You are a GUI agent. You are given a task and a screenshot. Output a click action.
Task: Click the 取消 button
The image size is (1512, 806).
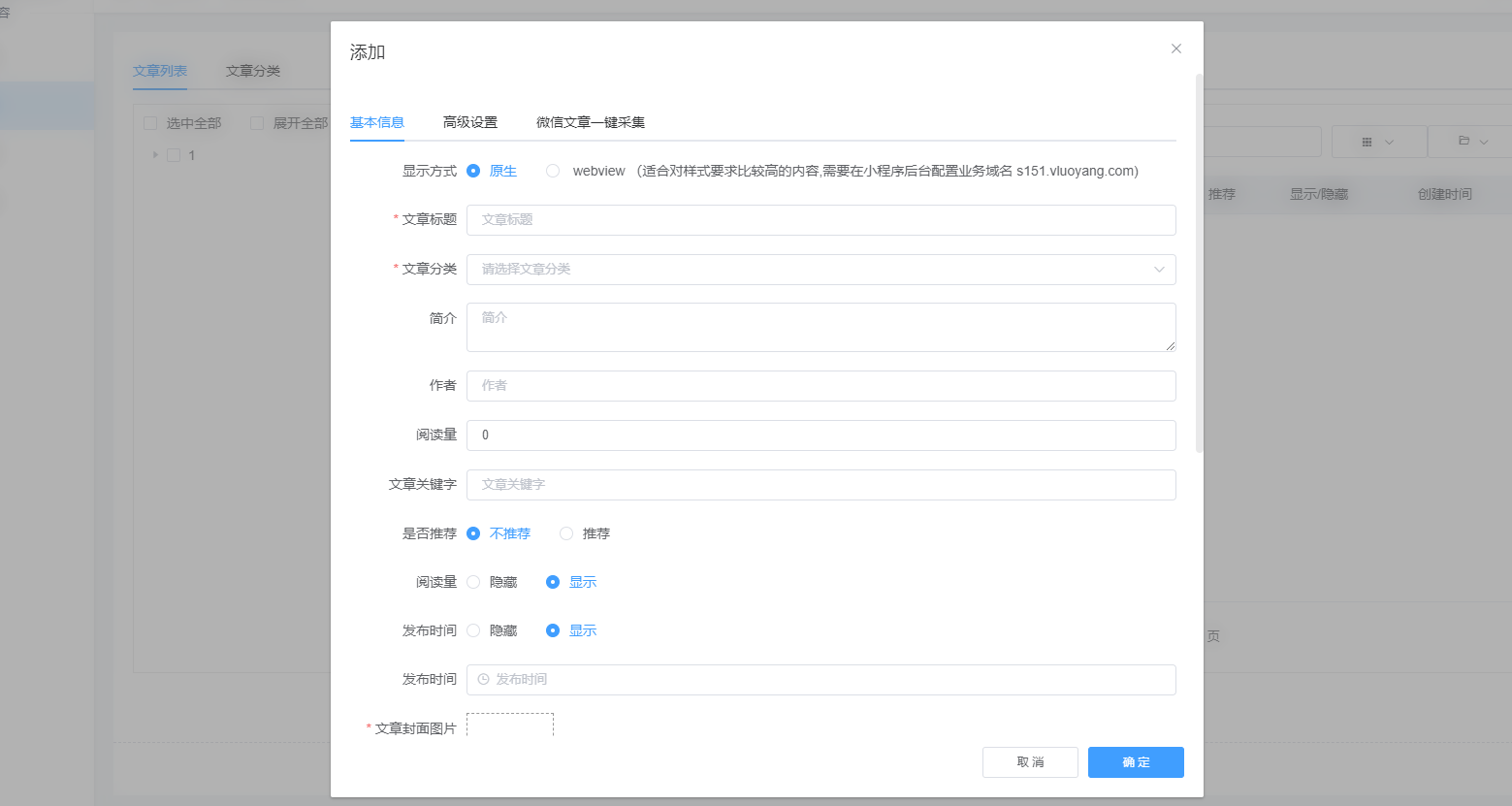pyautogui.click(x=1030, y=762)
